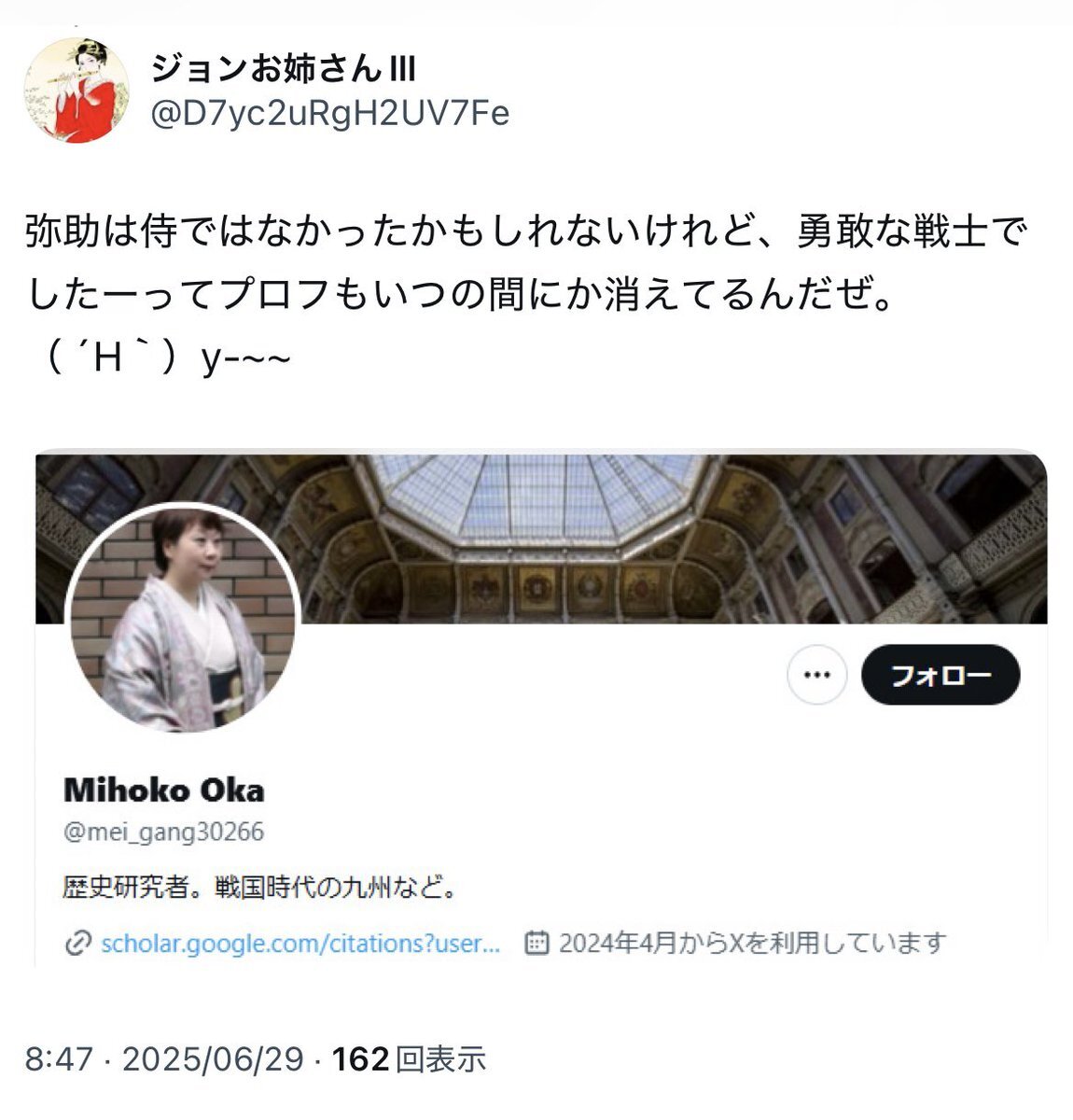This screenshot has width=1073, height=1120.
Task: Click the calendar icon by join date
Action: click(x=536, y=944)
